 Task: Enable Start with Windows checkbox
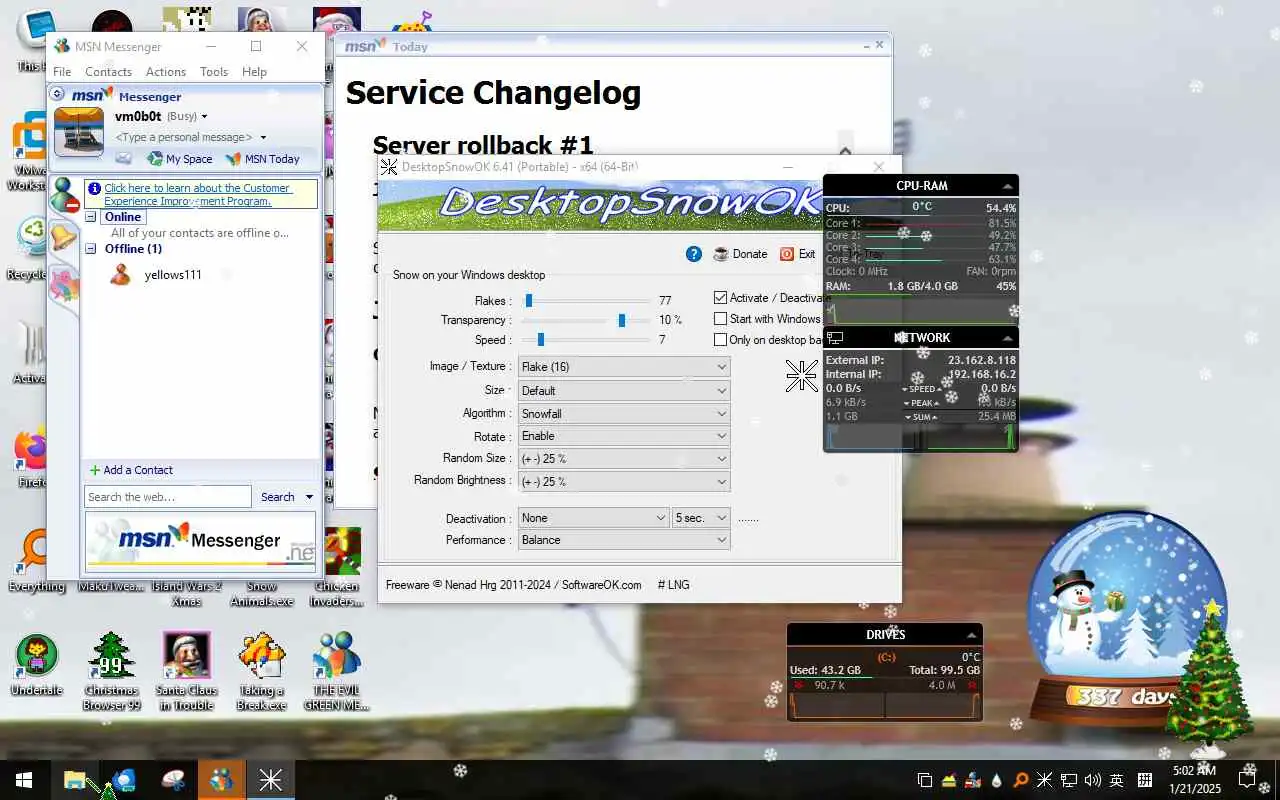pos(720,319)
